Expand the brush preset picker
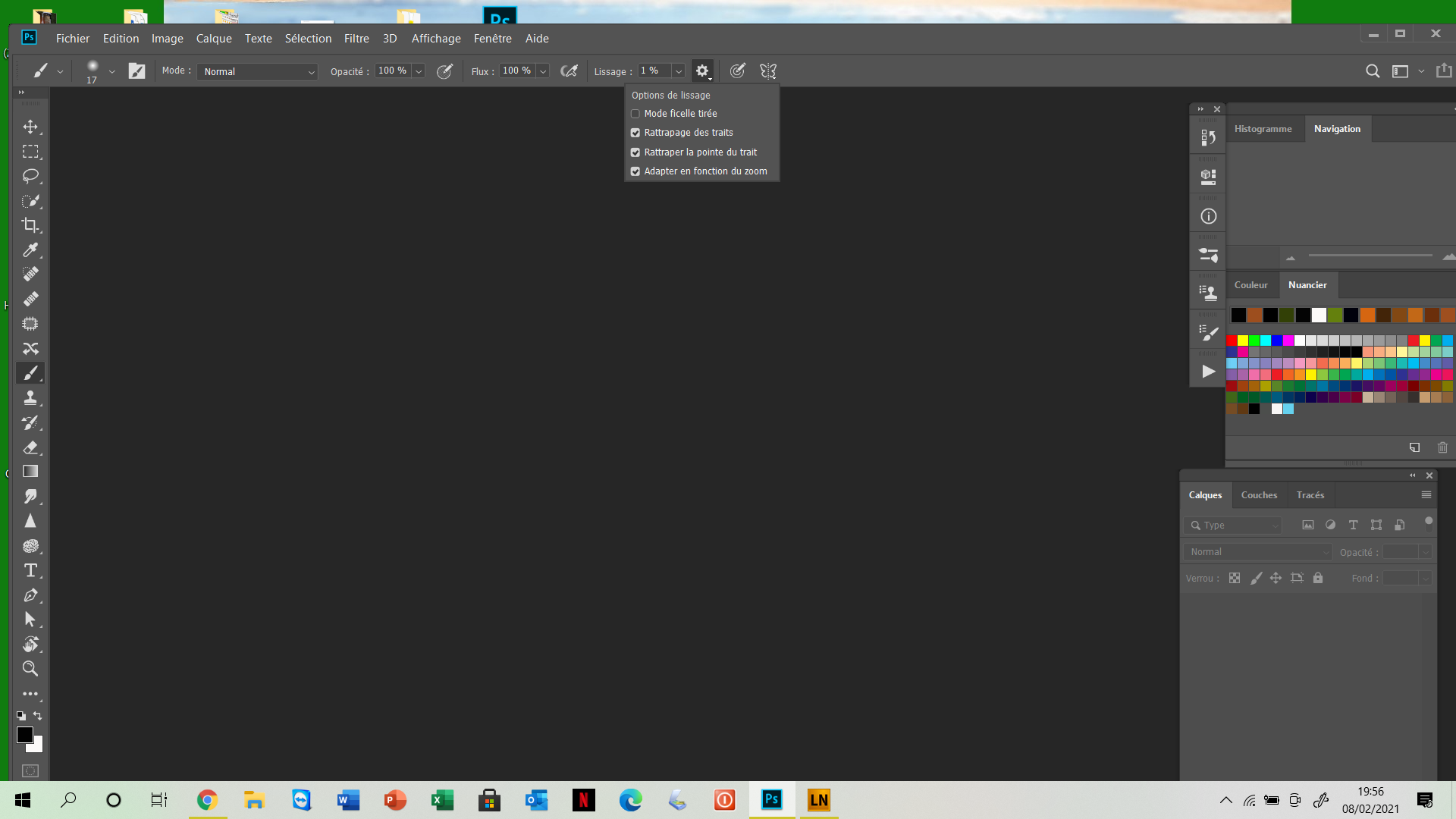Viewport: 1456px width, 819px height. (x=111, y=71)
